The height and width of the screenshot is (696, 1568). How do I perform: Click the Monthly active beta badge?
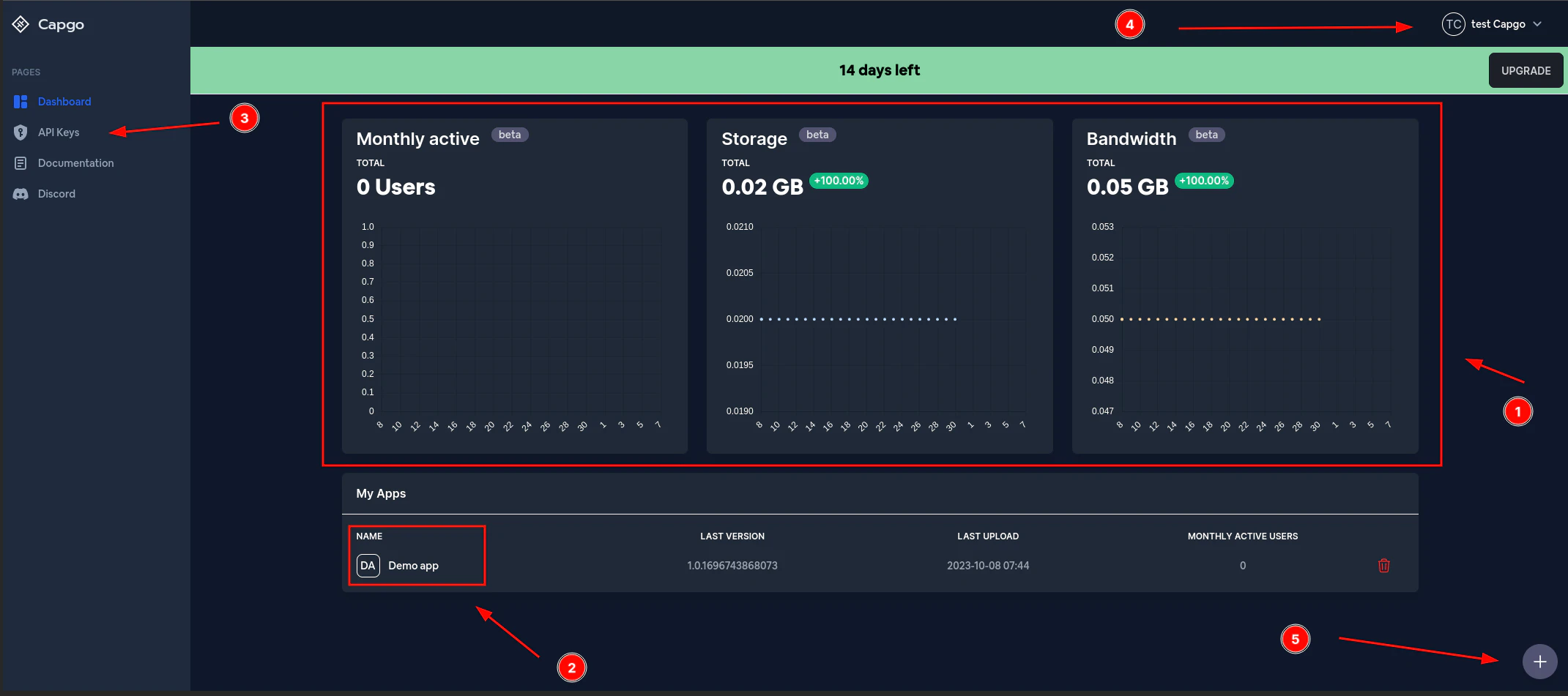click(x=510, y=135)
